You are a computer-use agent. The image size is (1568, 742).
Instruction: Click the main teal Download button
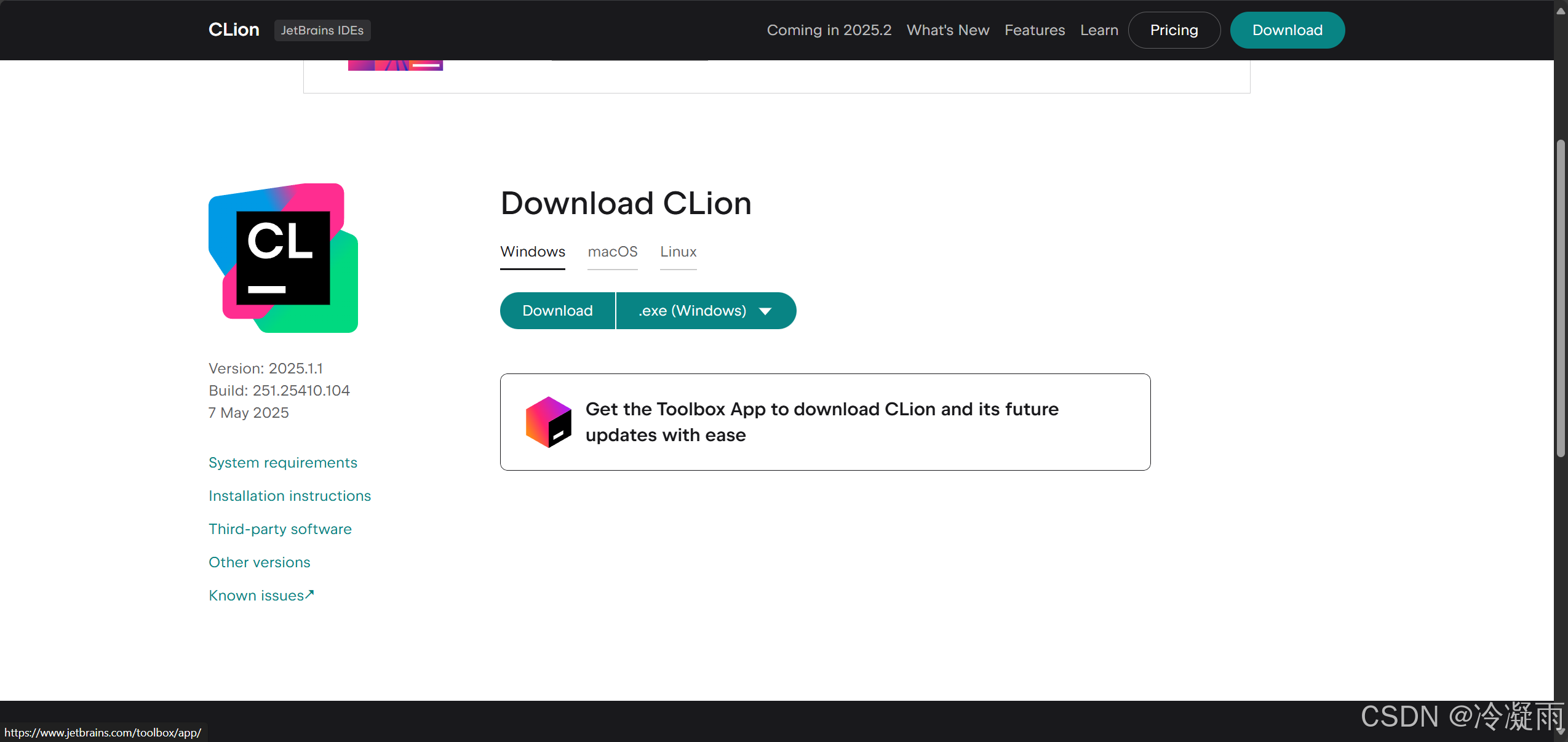tap(557, 311)
